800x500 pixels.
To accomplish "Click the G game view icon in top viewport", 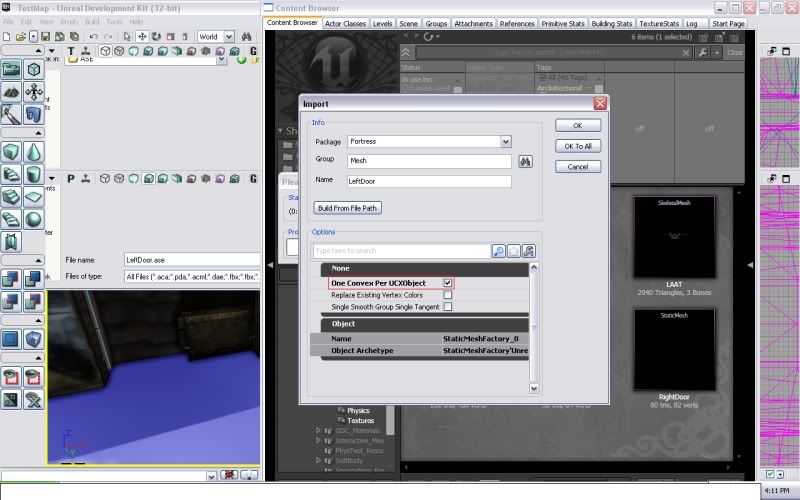I will tap(254, 51).
